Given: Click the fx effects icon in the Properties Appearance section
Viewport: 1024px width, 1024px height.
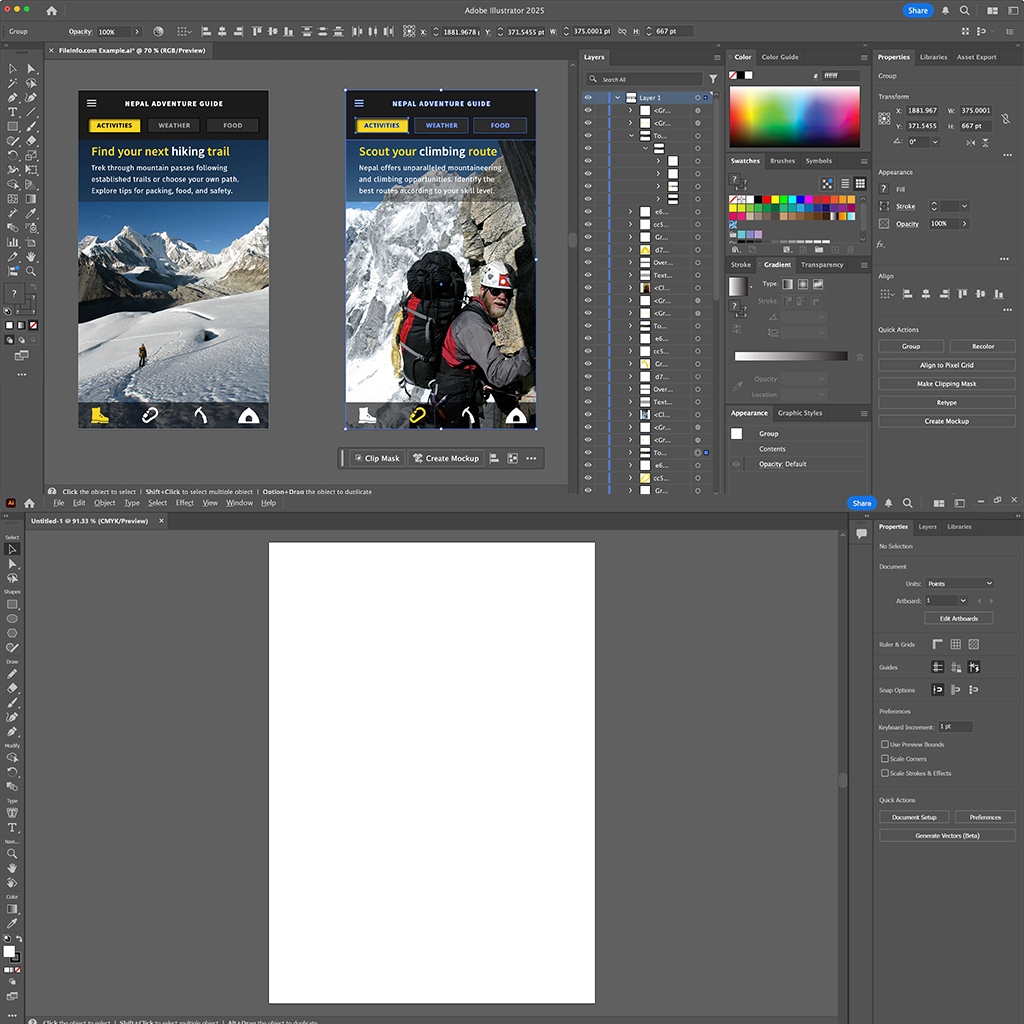Looking at the screenshot, I should tap(881, 244).
